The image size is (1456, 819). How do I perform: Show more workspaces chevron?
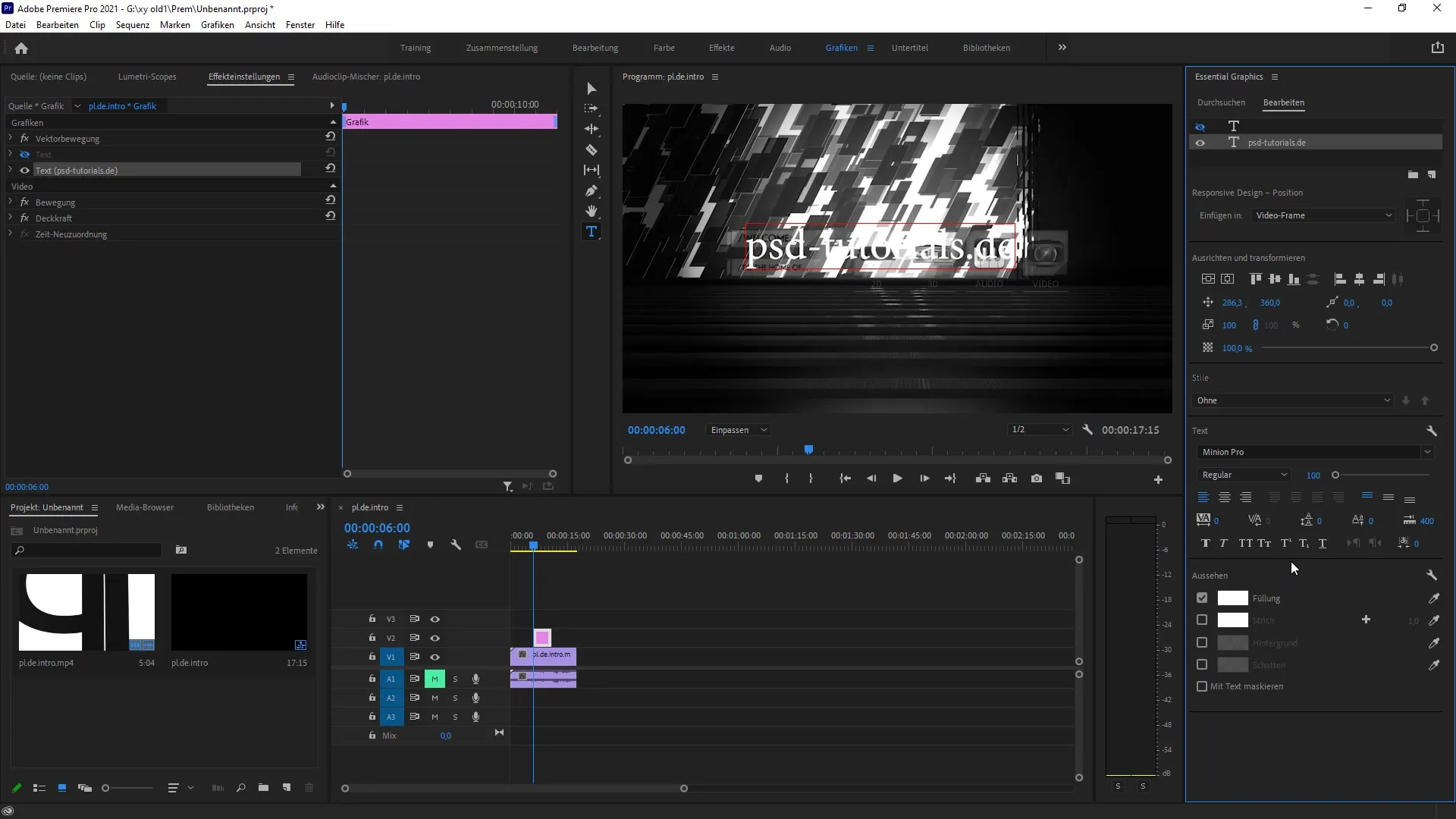(x=1062, y=47)
